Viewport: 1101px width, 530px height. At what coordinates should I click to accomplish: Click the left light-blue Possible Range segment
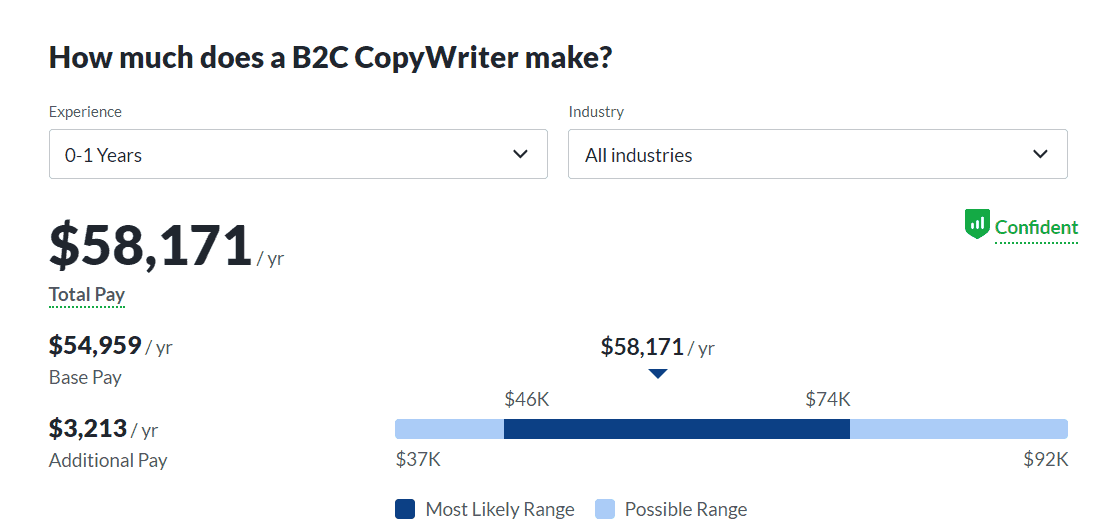click(x=449, y=429)
